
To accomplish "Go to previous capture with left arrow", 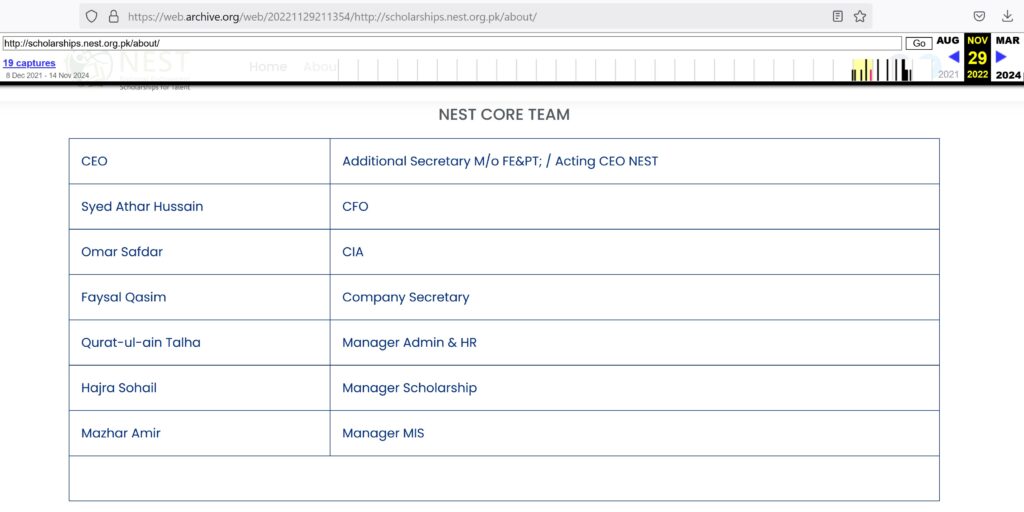I will [953, 57].
